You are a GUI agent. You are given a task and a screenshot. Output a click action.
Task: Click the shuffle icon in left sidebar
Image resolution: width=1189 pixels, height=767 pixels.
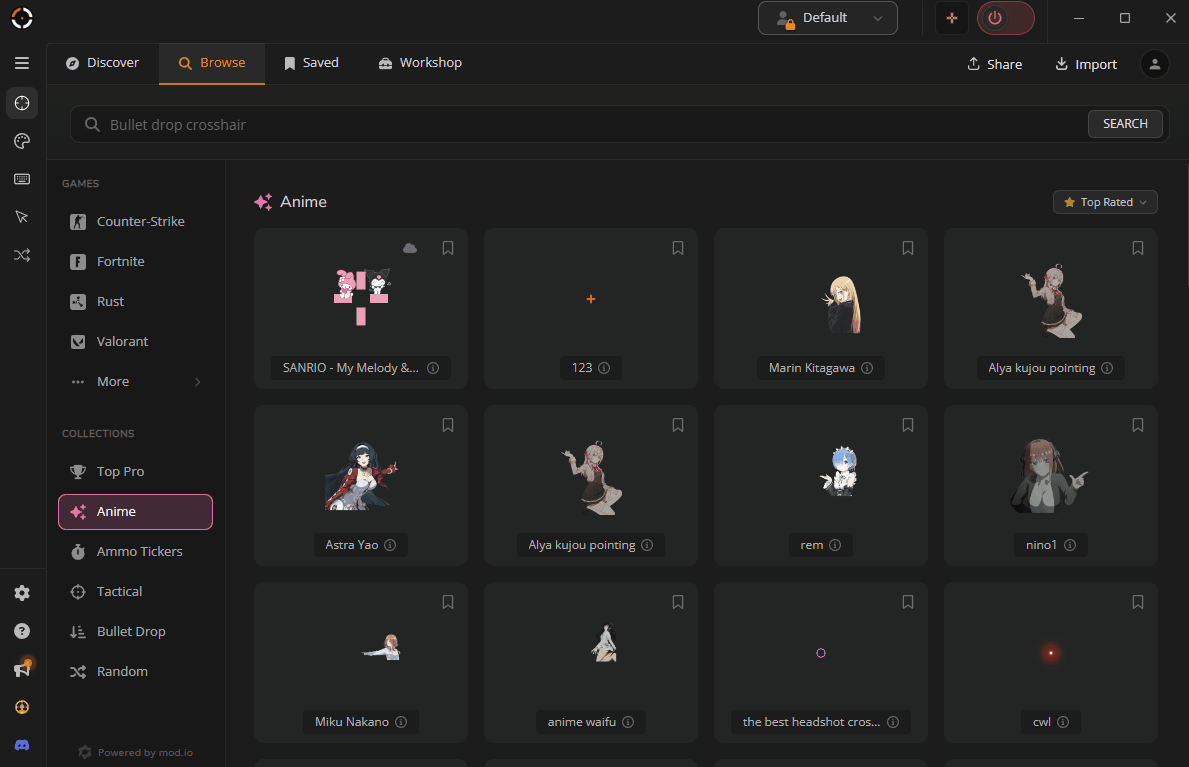[22, 255]
